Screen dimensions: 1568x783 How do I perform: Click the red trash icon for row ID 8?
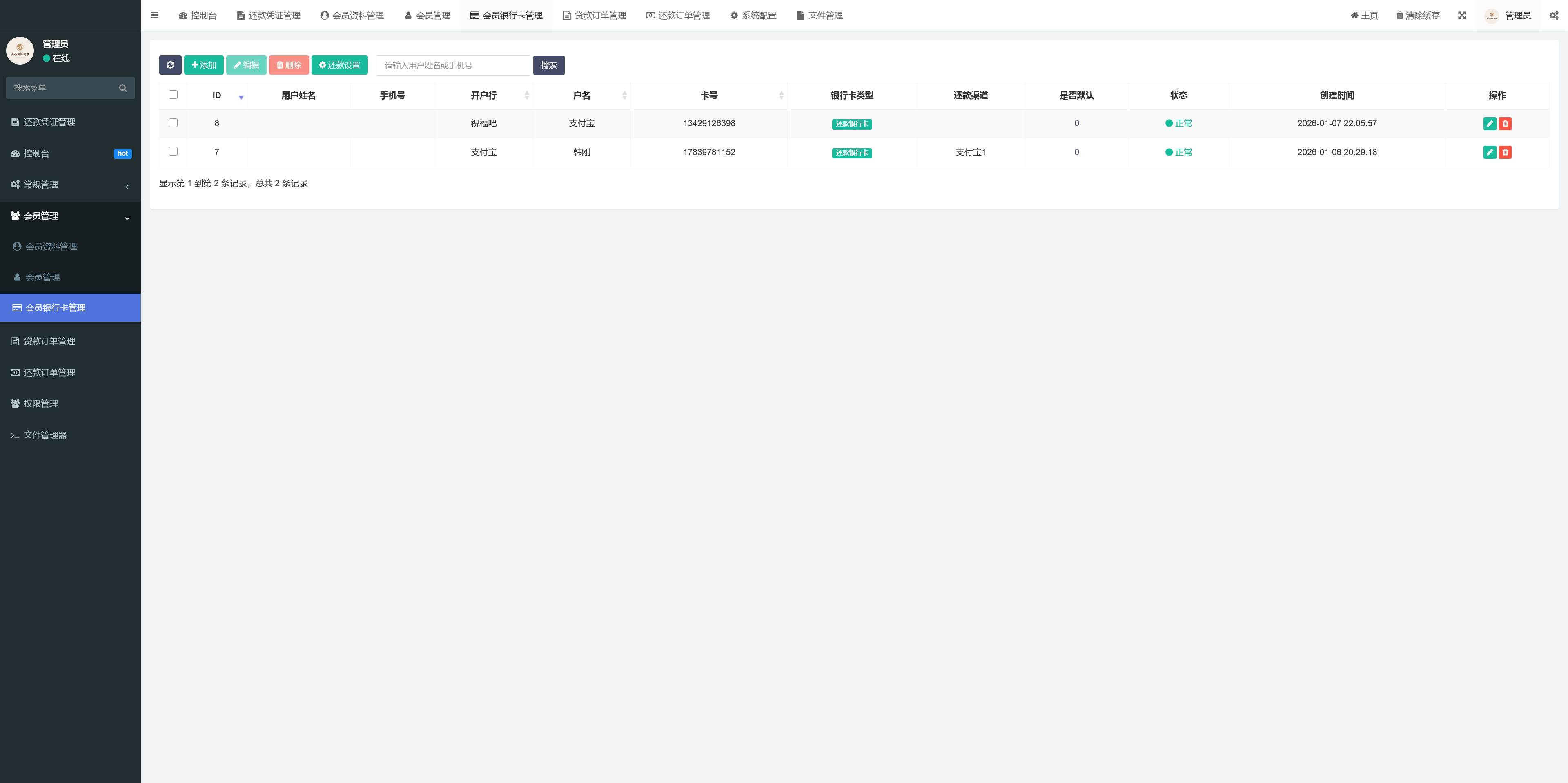coord(1505,124)
